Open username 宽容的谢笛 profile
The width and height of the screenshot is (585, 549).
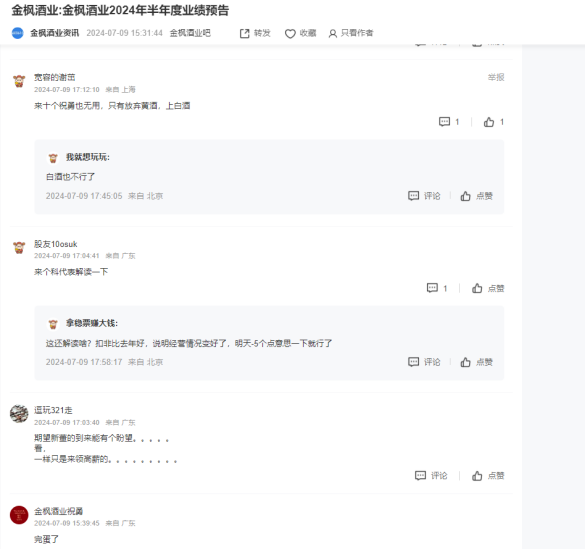(x=54, y=77)
